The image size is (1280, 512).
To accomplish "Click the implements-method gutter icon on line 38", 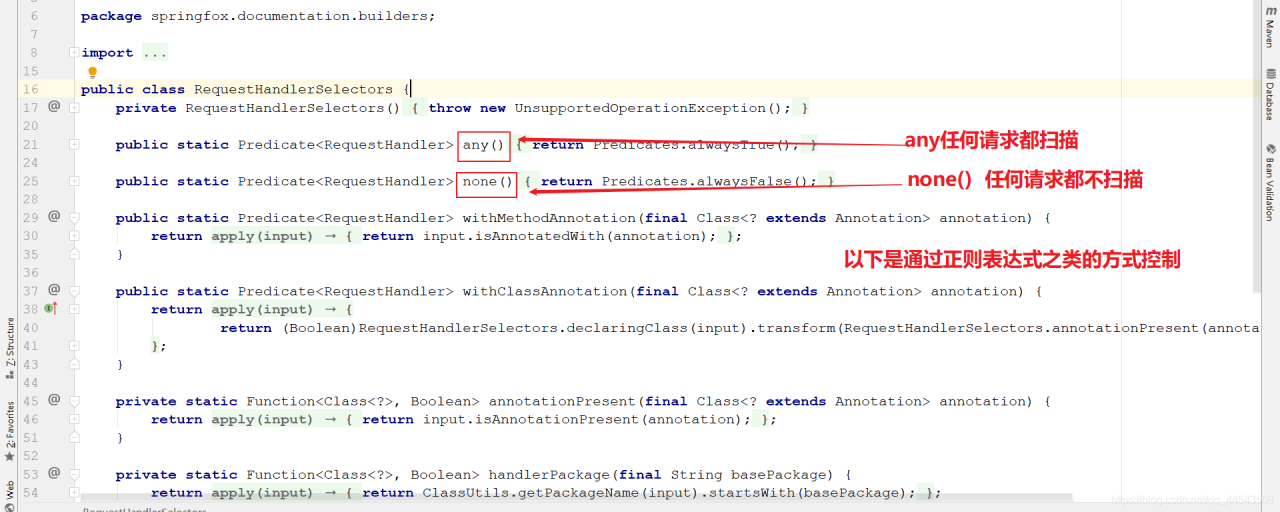I will click(x=51, y=309).
